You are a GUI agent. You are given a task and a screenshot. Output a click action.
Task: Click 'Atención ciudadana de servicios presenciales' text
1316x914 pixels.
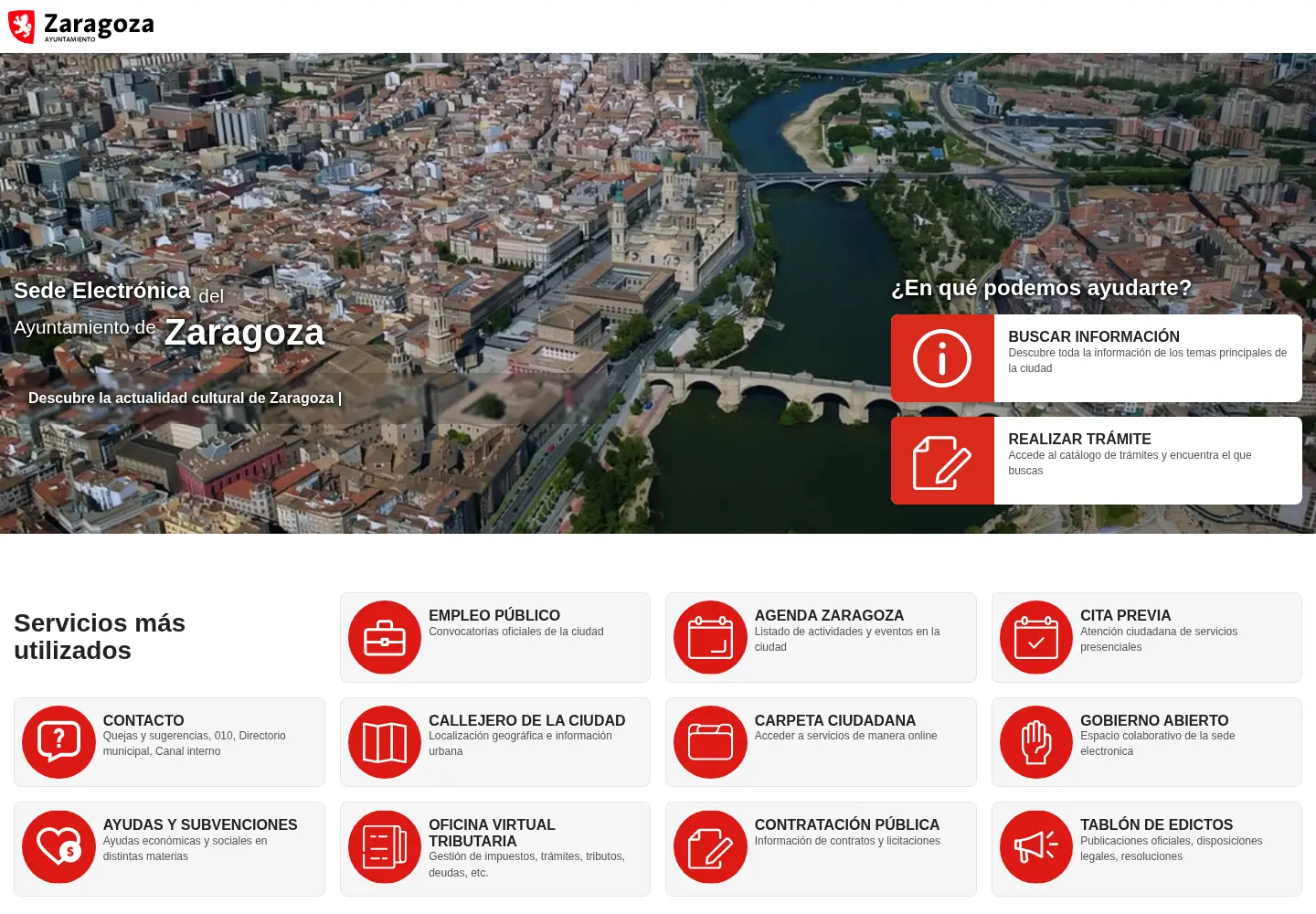1159,639
